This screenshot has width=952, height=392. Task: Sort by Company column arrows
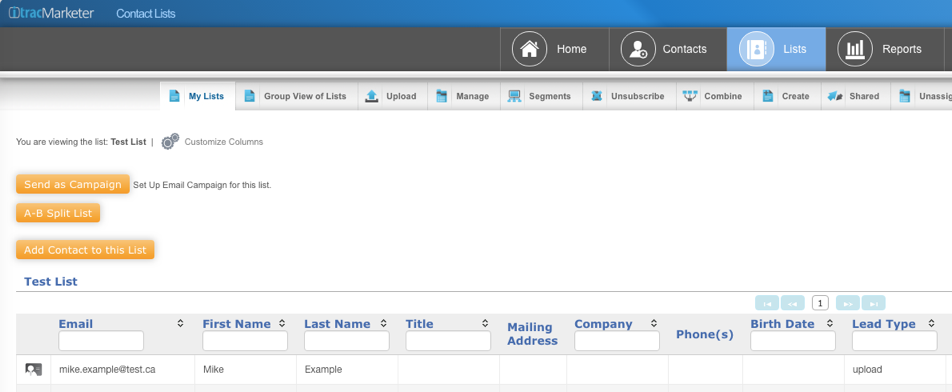coord(653,323)
